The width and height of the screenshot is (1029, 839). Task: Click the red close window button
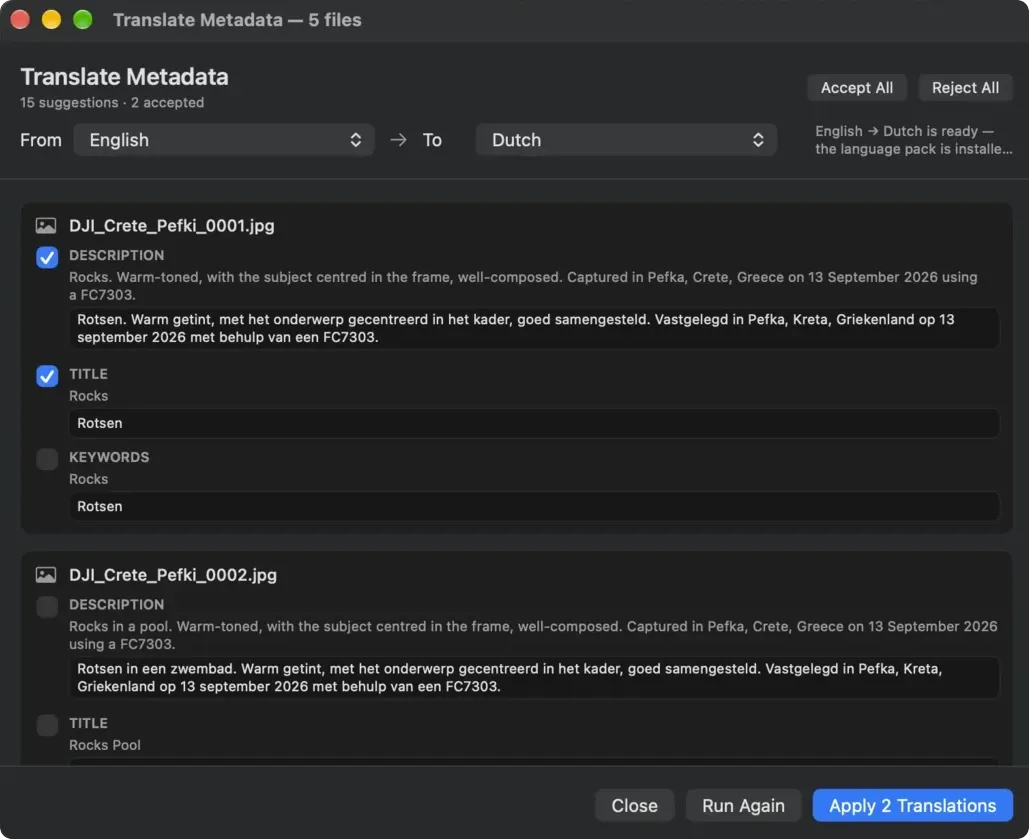click(20, 20)
